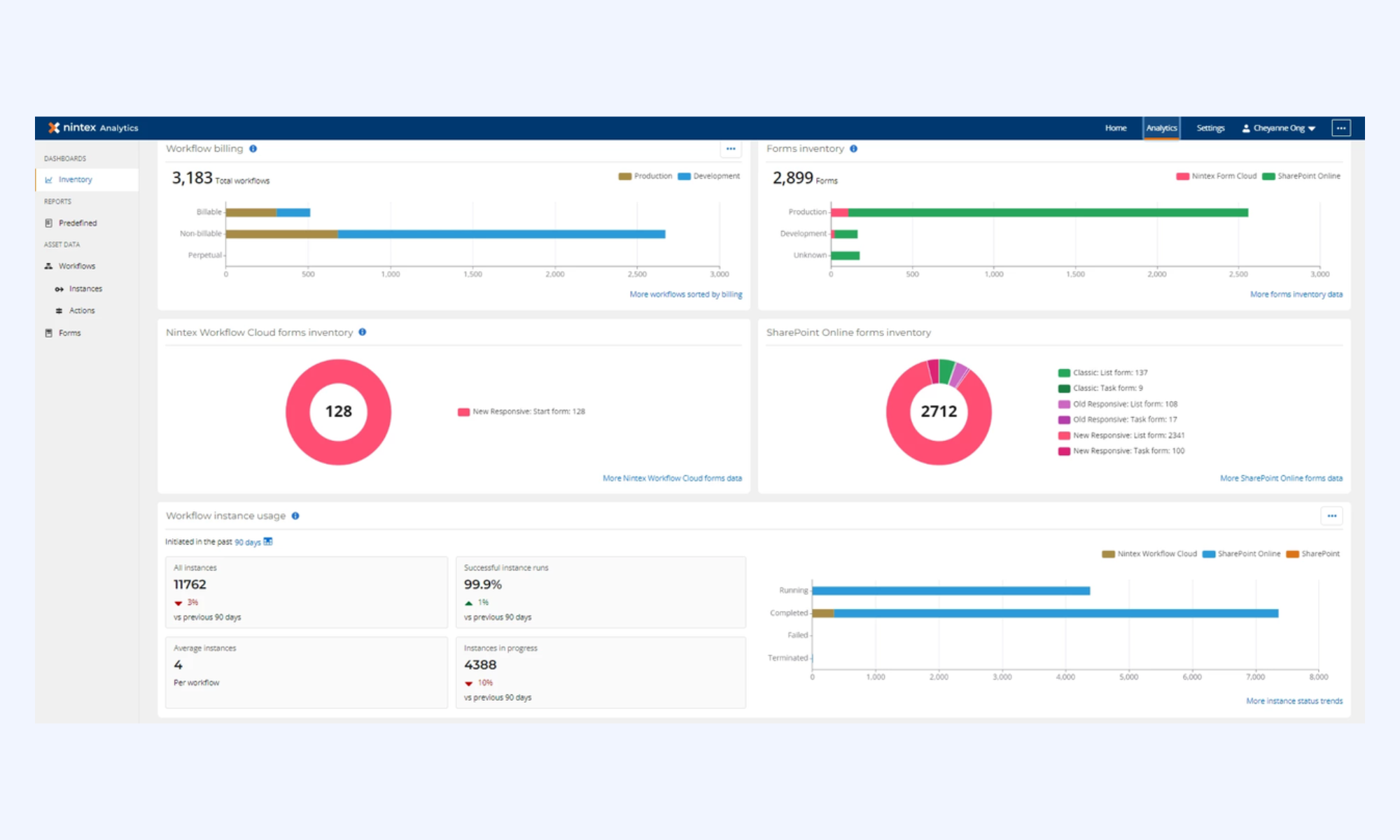Open More Nintex Workflow Cloud forms data
The width and height of the screenshot is (1400, 840).
672,479
